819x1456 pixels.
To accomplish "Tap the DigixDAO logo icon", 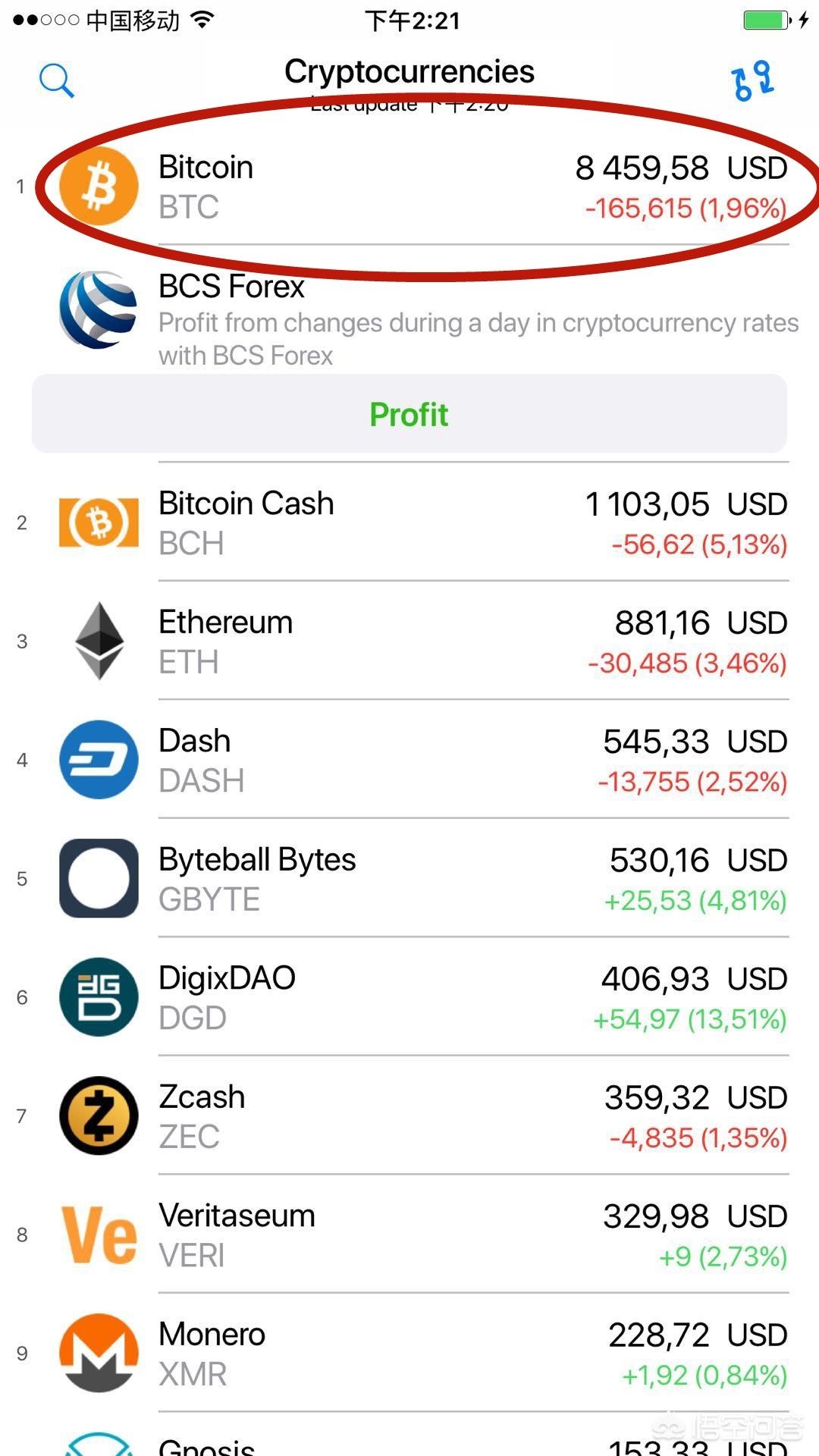I will [x=99, y=997].
